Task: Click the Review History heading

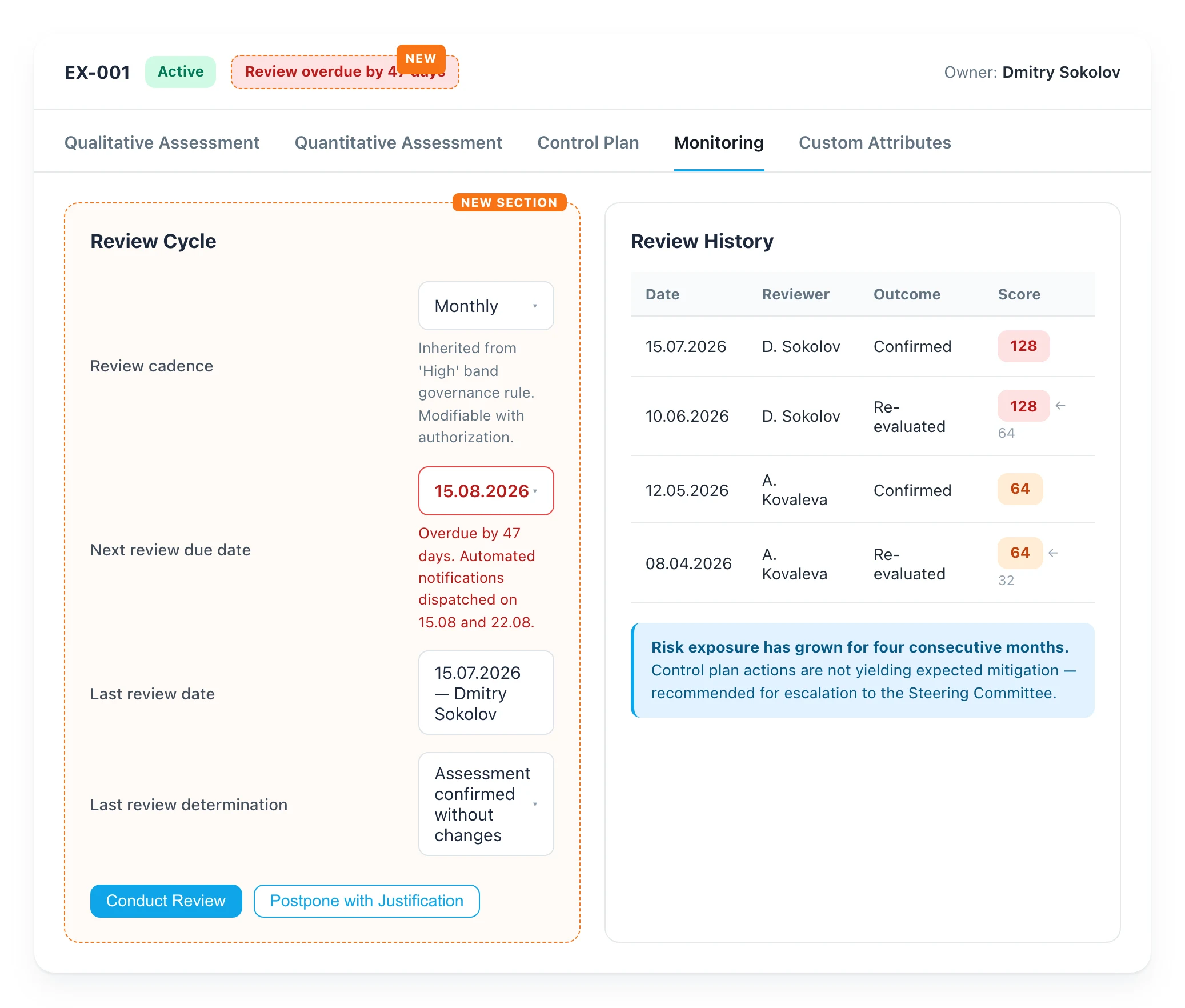Action: pyautogui.click(x=702, y=241)
